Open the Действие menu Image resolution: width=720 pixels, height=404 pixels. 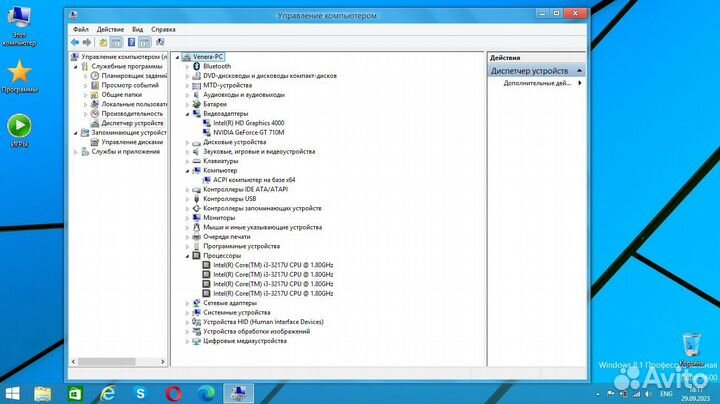(x=110, y=29)
